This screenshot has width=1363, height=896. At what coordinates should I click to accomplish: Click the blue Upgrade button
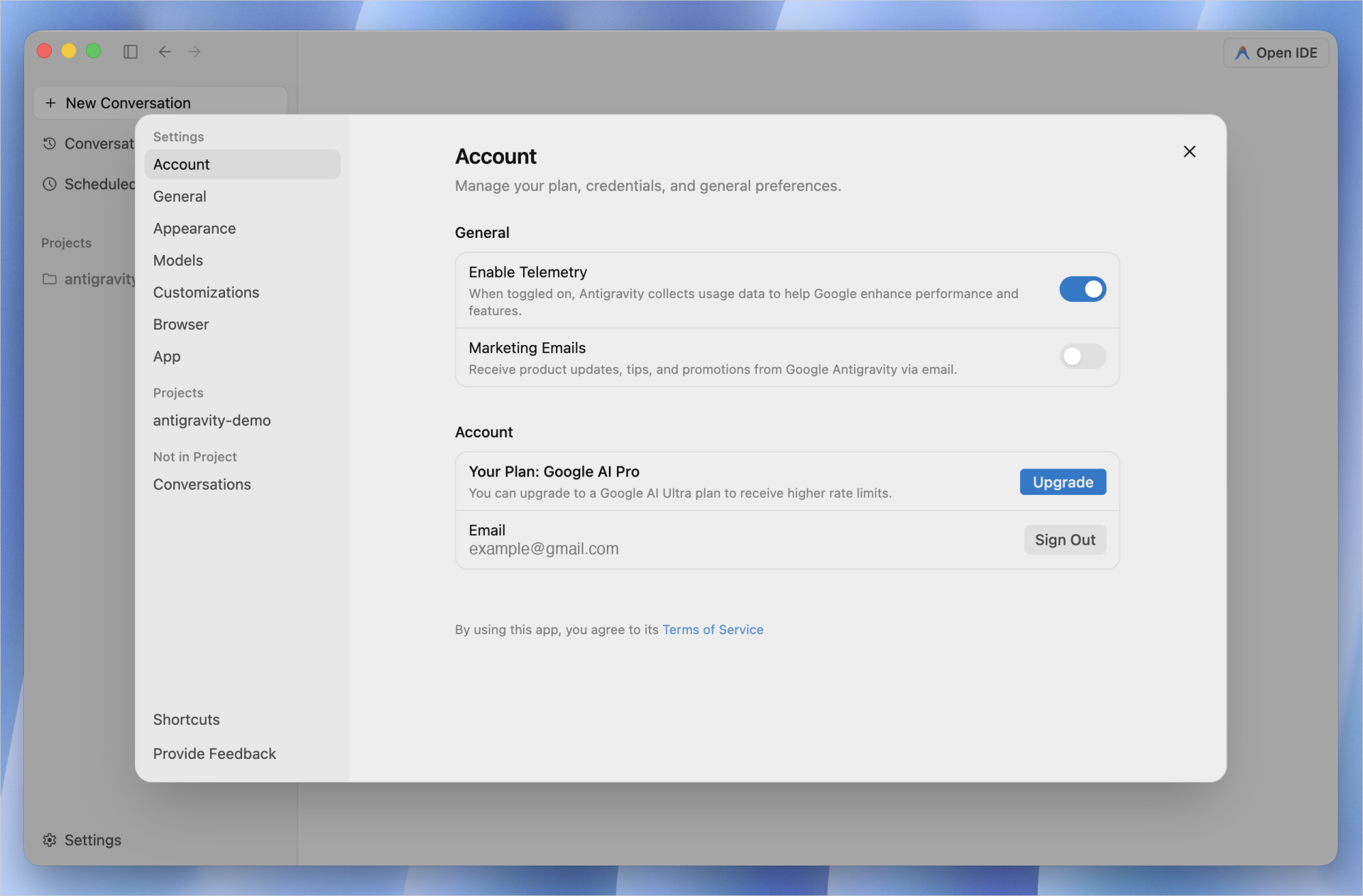click(1063, 482)
